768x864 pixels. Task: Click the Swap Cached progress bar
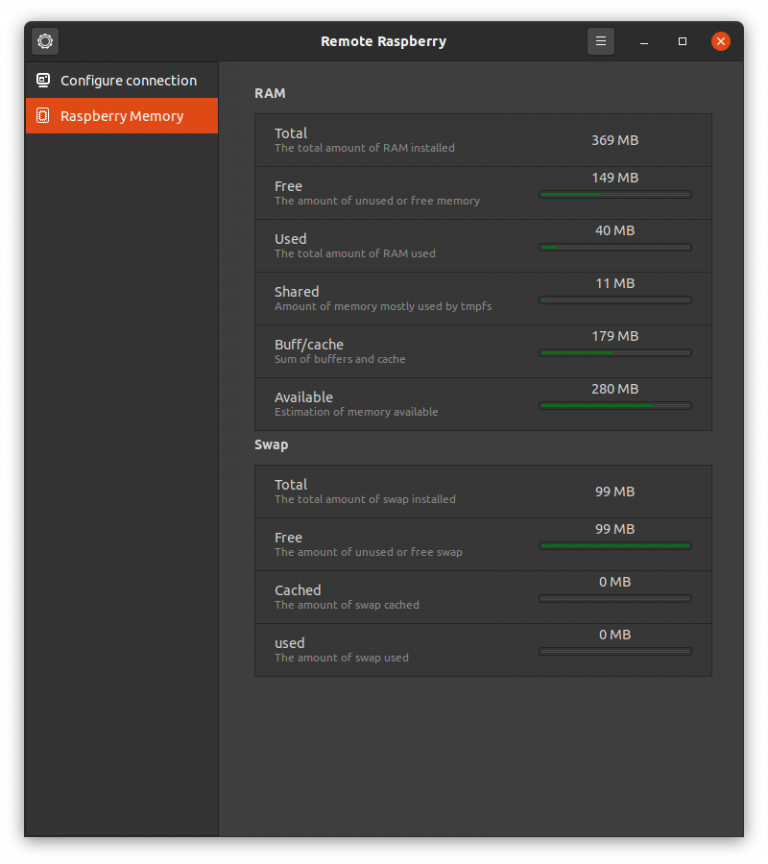click(x=615, y=599)
